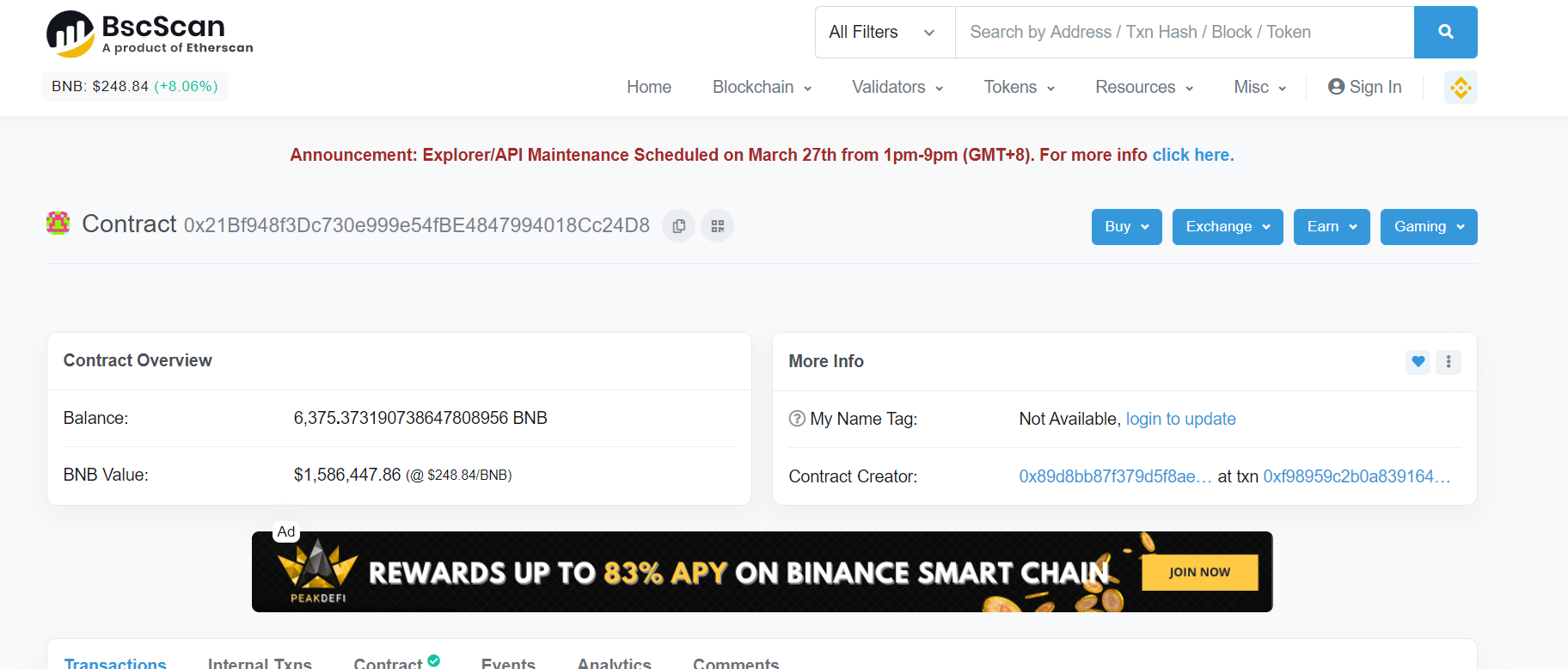Click the REWARDS UP TO 83% APY banner
Viewport: 1568px width, 669px height.
(762, 572)
